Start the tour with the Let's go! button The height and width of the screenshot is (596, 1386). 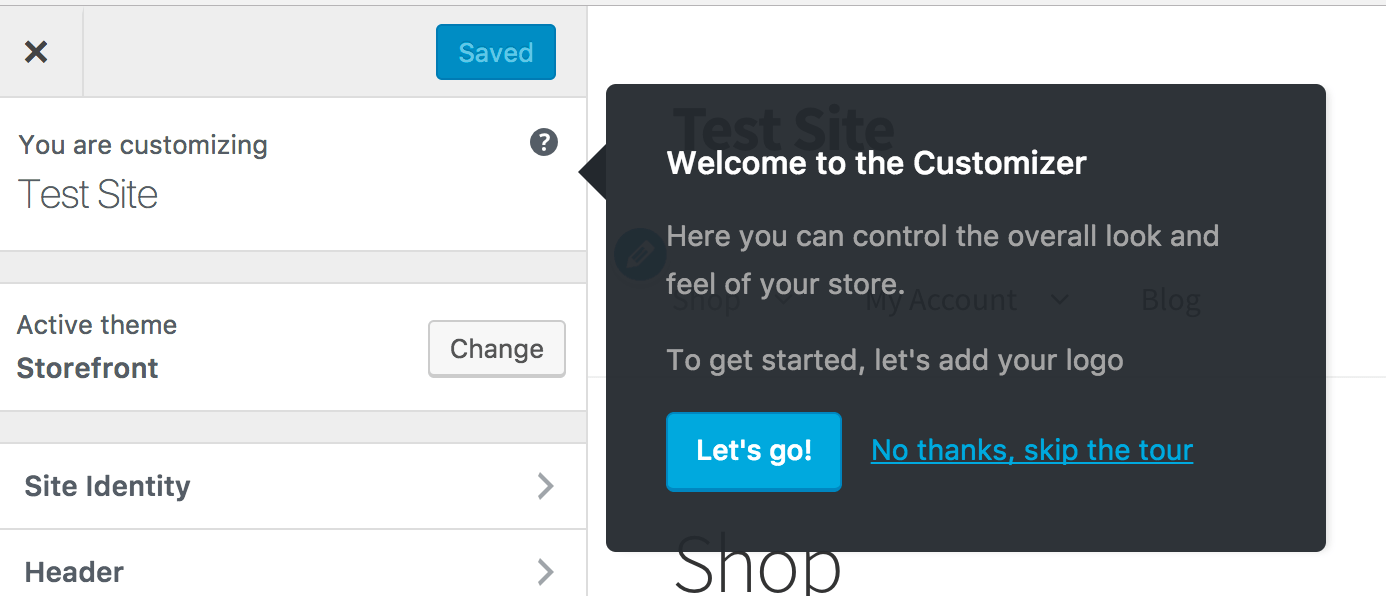point(753,451)
